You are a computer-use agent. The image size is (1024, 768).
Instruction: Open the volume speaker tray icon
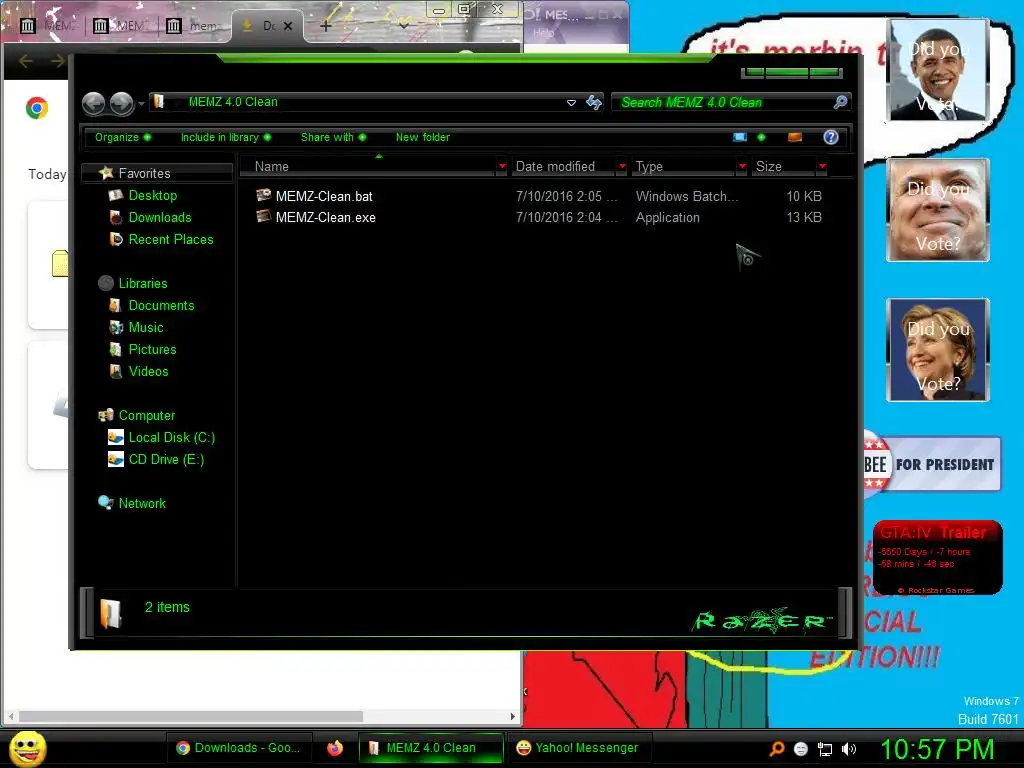849,749
